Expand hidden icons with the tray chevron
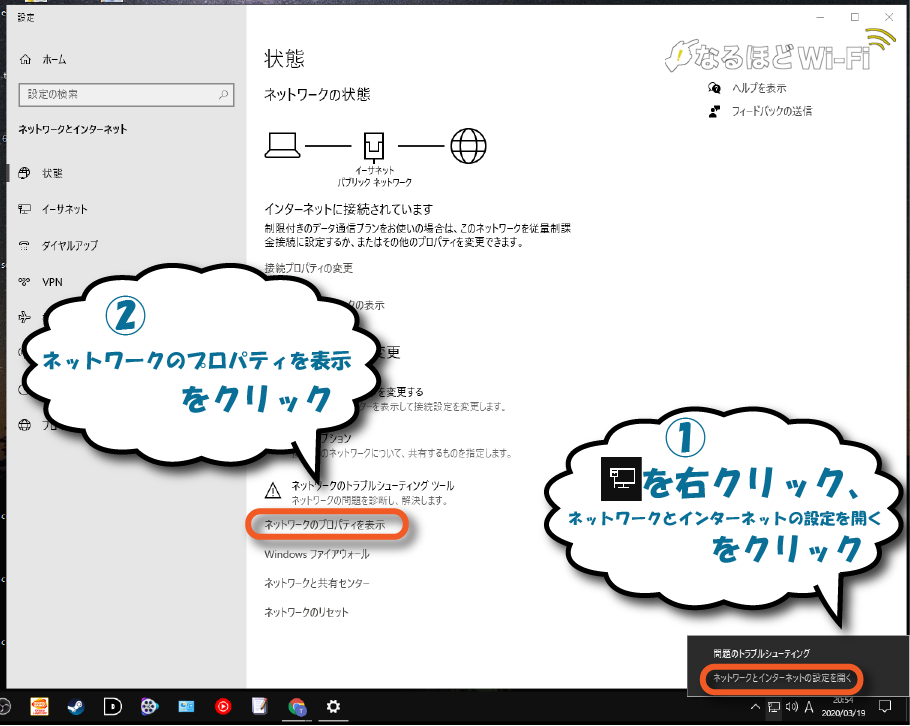This screenshot has width=910, height=726. tap(755, 707)
